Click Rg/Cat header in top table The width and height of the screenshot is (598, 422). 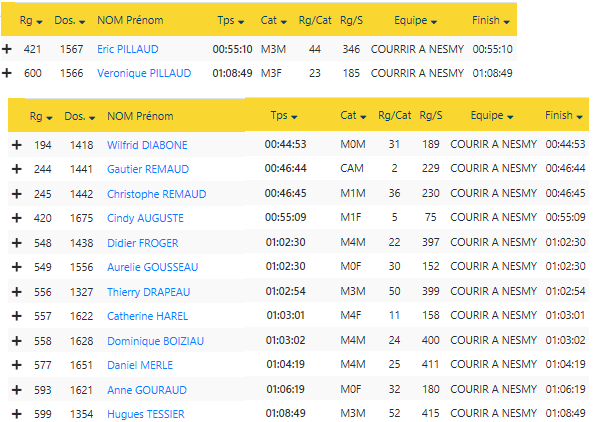(x=315, y=20)
